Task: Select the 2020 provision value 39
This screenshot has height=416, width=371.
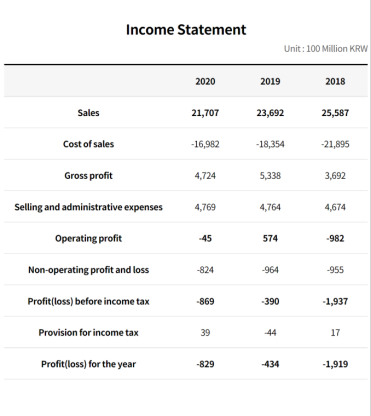Action: click(x=205, y=333)
